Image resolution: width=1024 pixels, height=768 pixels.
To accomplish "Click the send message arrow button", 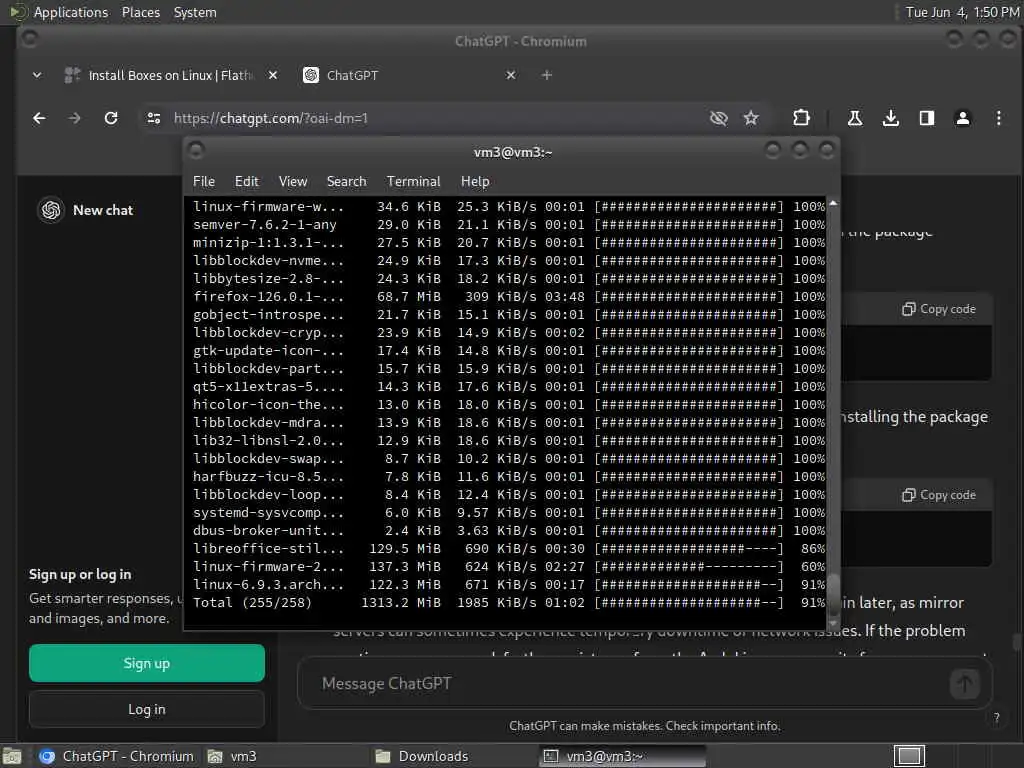I will (x=965, y=684).
